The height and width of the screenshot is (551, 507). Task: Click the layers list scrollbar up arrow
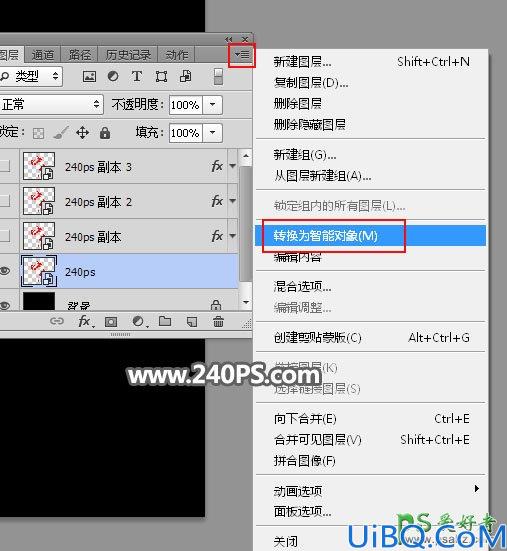point(246,156)
